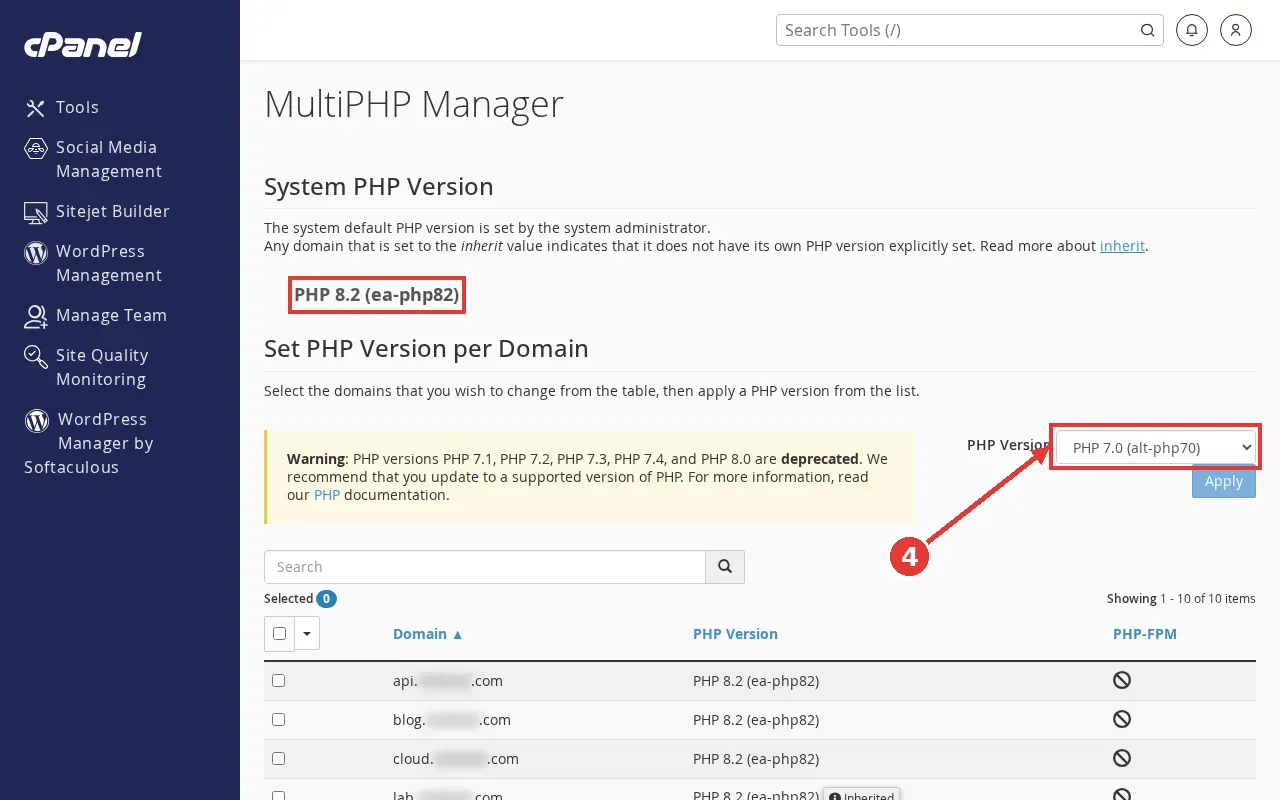Open Social Media Management
Screen dimensions: 1280x800
(109, 159)
